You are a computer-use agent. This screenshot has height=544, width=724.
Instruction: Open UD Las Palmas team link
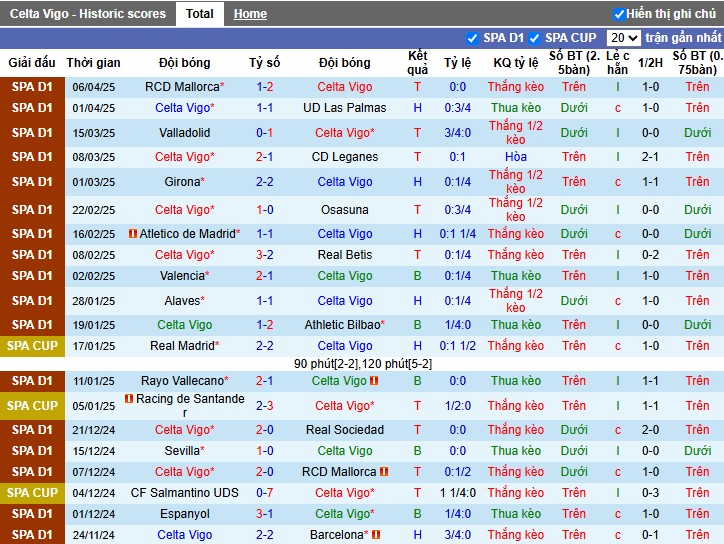click(x=344, y=108)
